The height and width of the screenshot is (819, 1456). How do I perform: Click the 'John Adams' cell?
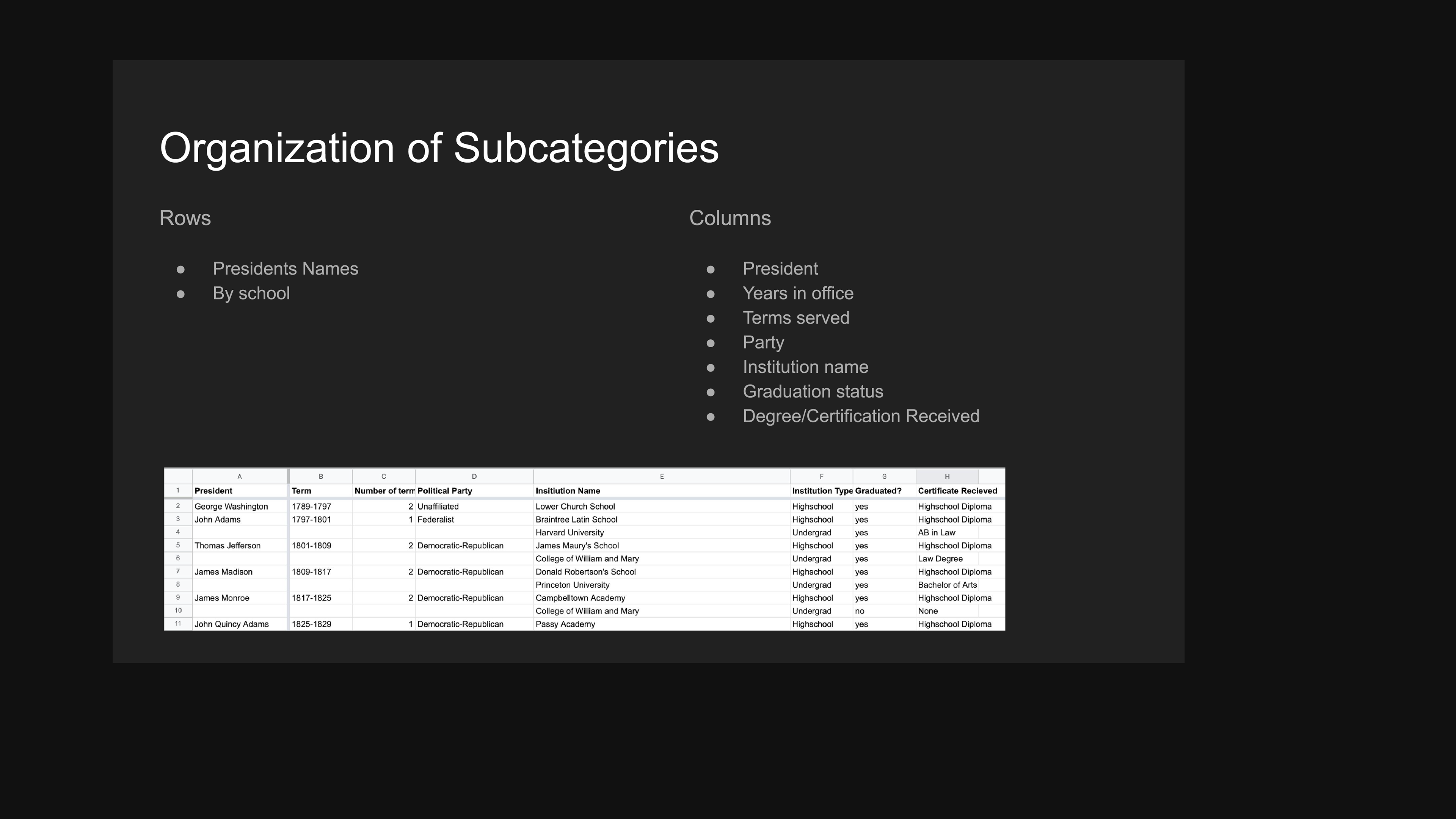240,519
